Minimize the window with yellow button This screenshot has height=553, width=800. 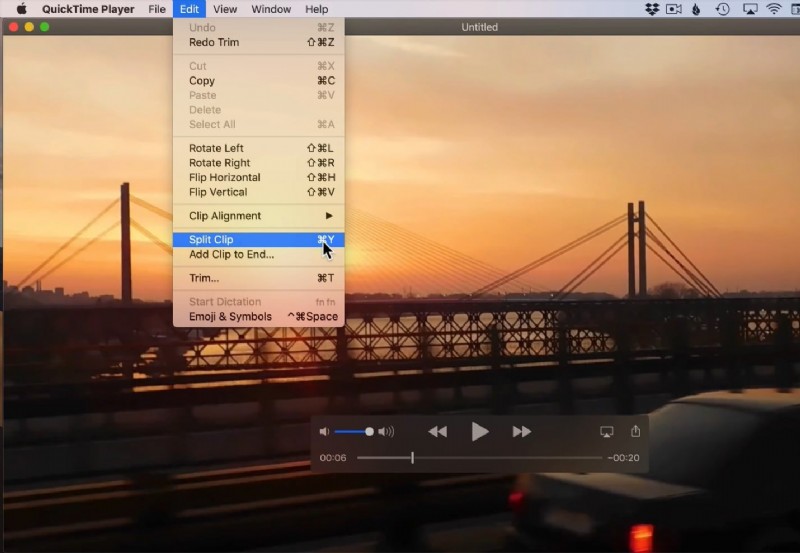29,27
